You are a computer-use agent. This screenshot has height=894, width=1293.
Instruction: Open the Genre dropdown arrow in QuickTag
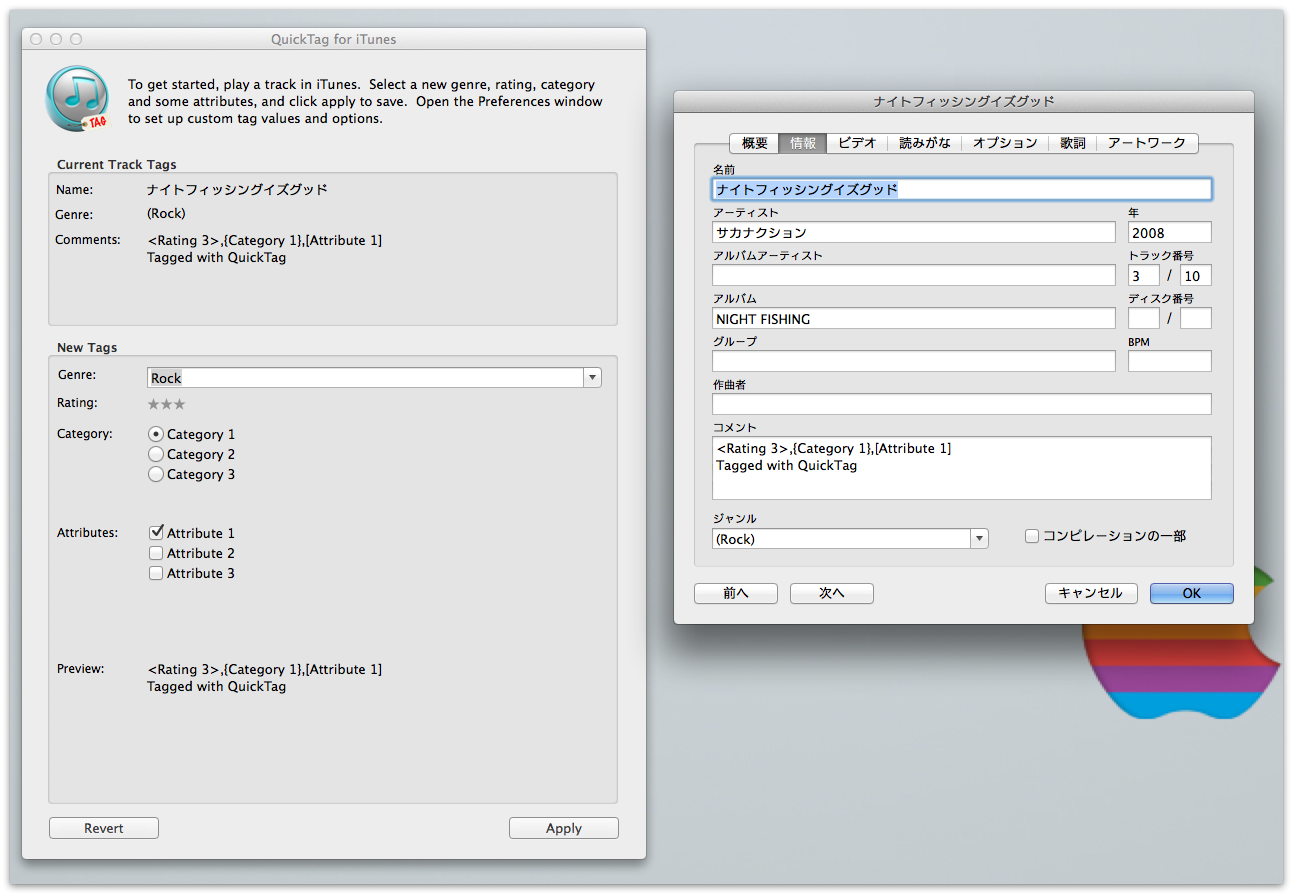(593, 378)
